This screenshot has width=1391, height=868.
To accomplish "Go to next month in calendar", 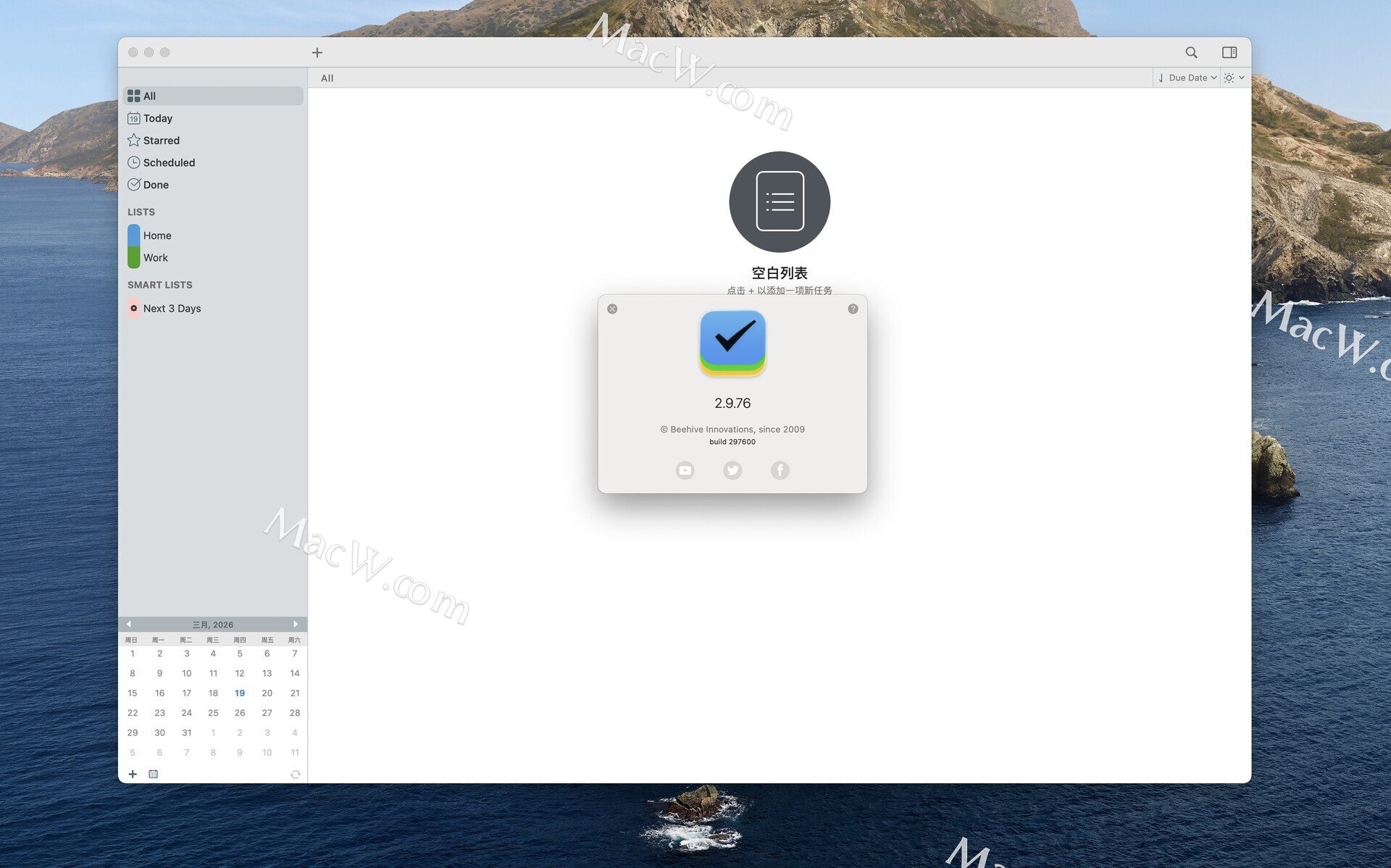I will tap(296, 624).
